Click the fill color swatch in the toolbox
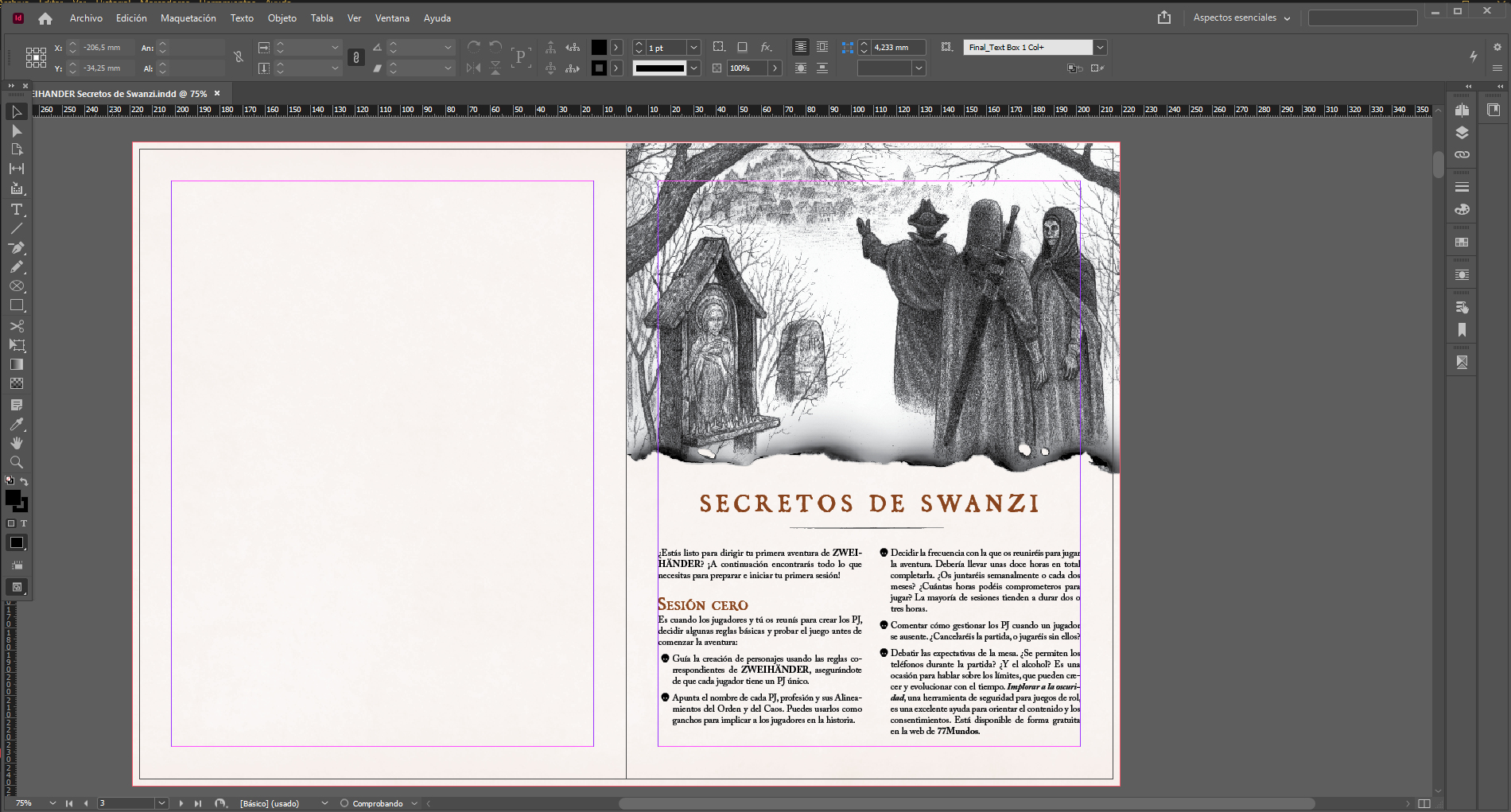The image size is (1511, 812). (13, 498)
